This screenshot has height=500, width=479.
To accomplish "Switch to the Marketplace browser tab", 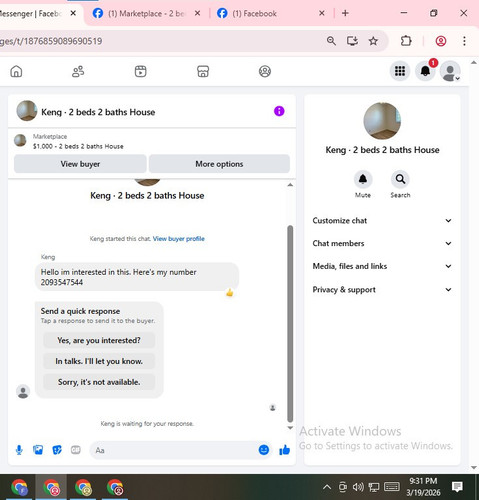I will coord(147,14).
